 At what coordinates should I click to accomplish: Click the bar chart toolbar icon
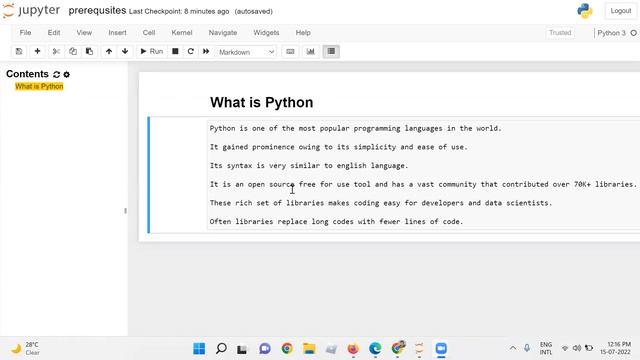click(311, 51)
